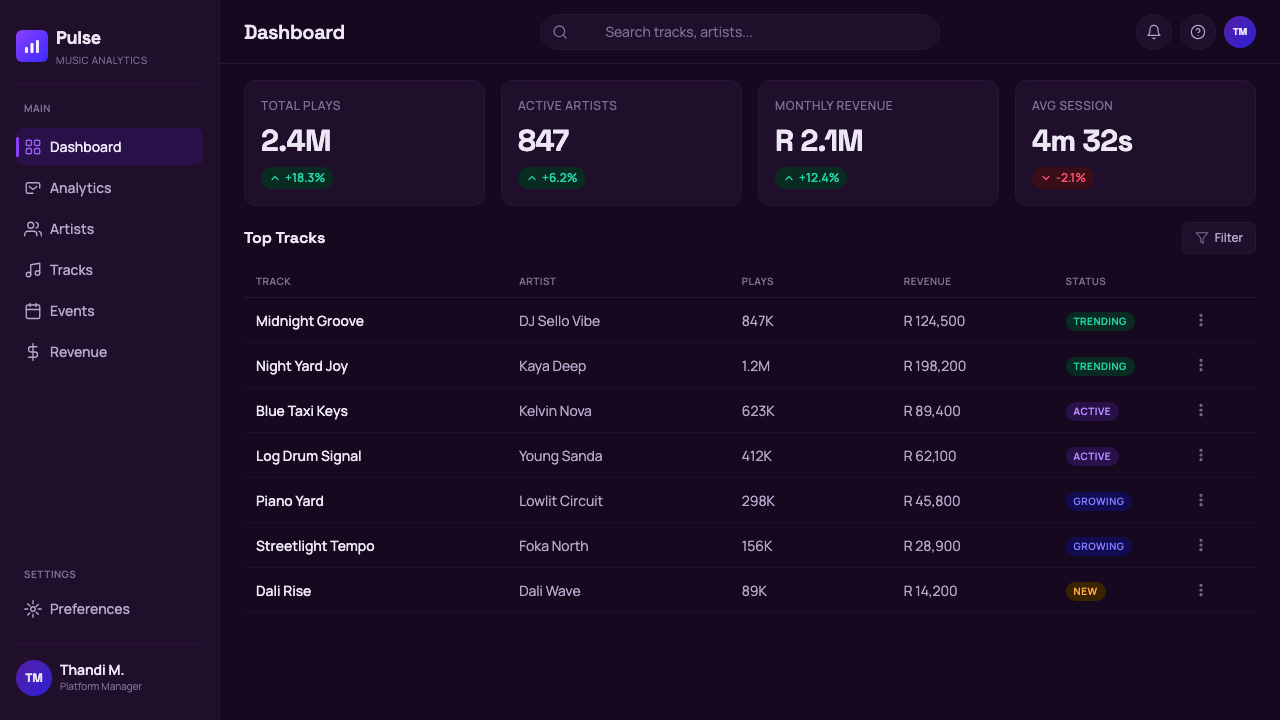Image resolution: width=1280 pixels, height=720 pixels.
Task: Sort by the REVENUE column header
Action: [x=927, y=281]
